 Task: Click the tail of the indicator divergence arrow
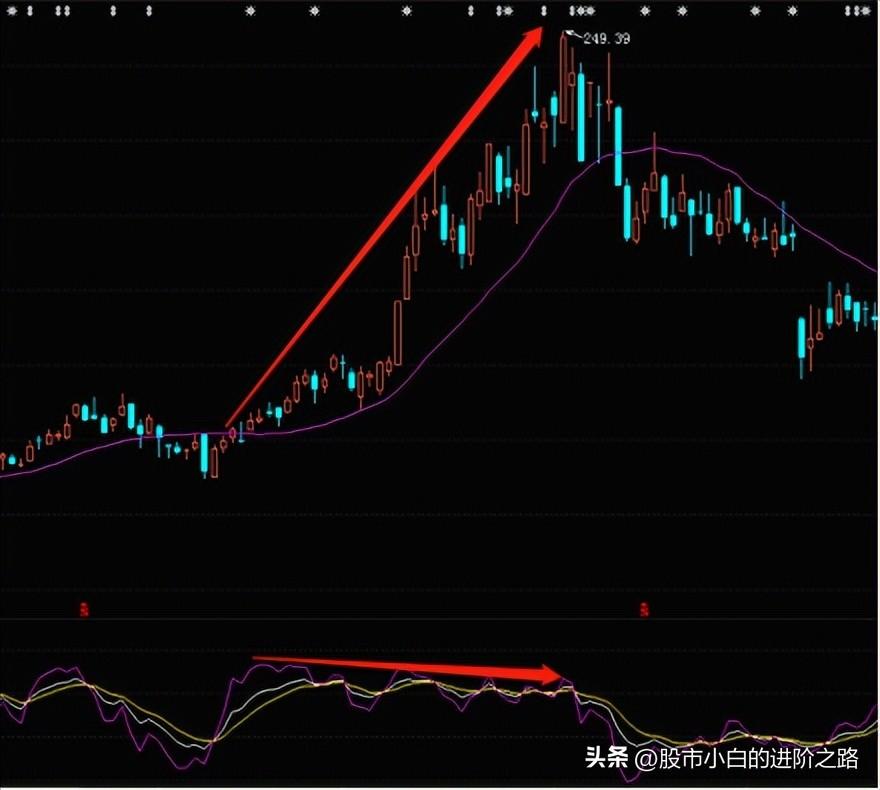[255, 658]
